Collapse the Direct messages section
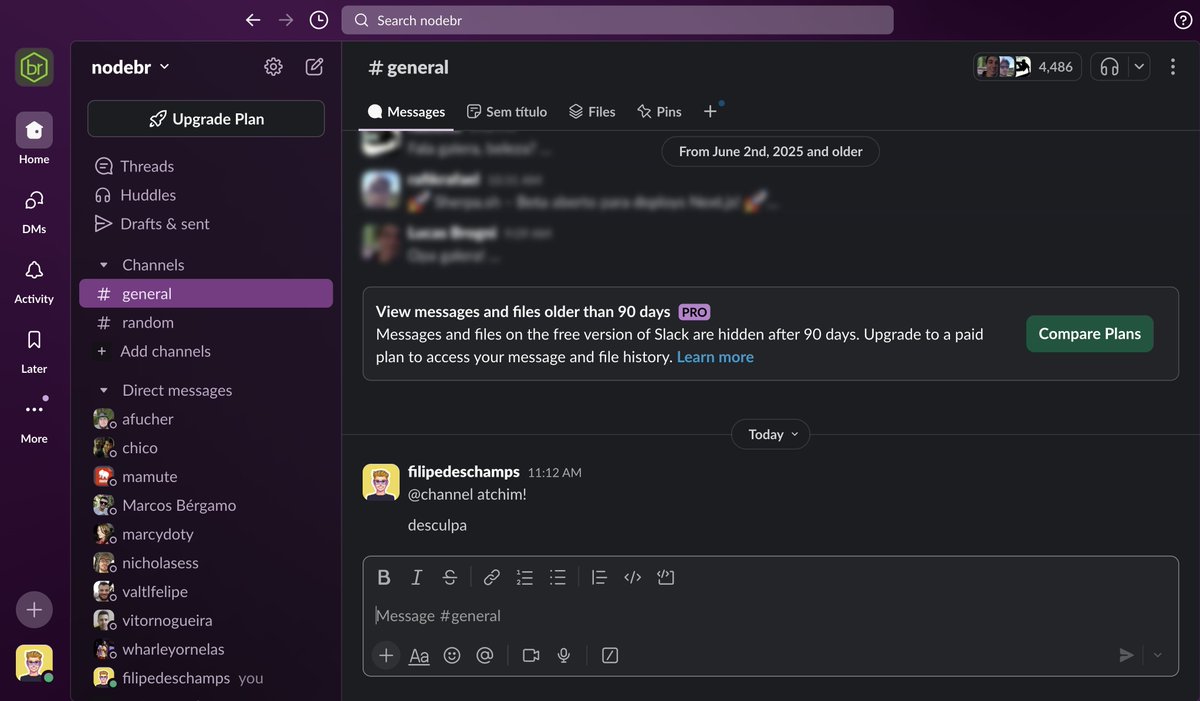This screenshot has height=701, width=1200. [103, 390]
